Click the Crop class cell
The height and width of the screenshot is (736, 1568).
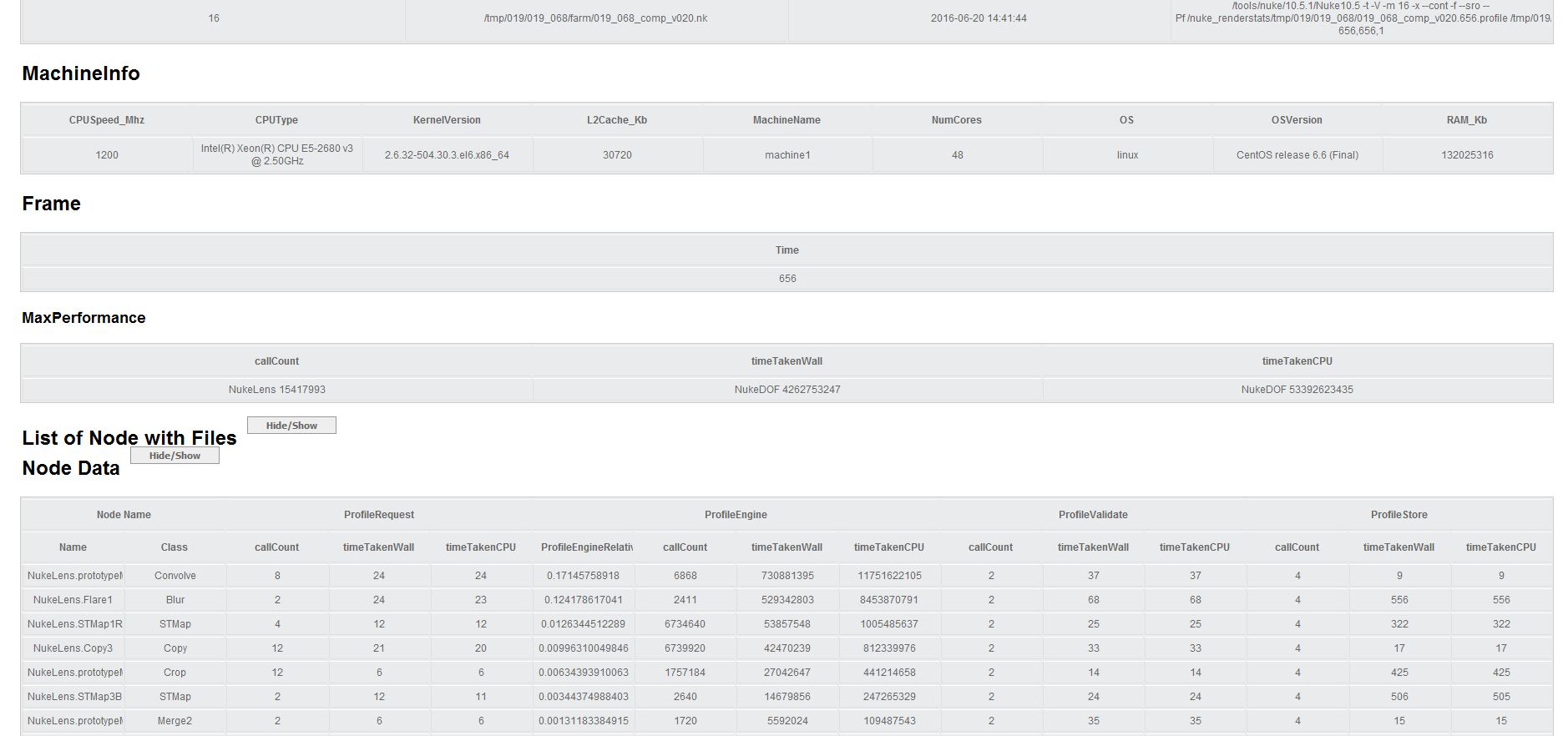click(175, 673)
